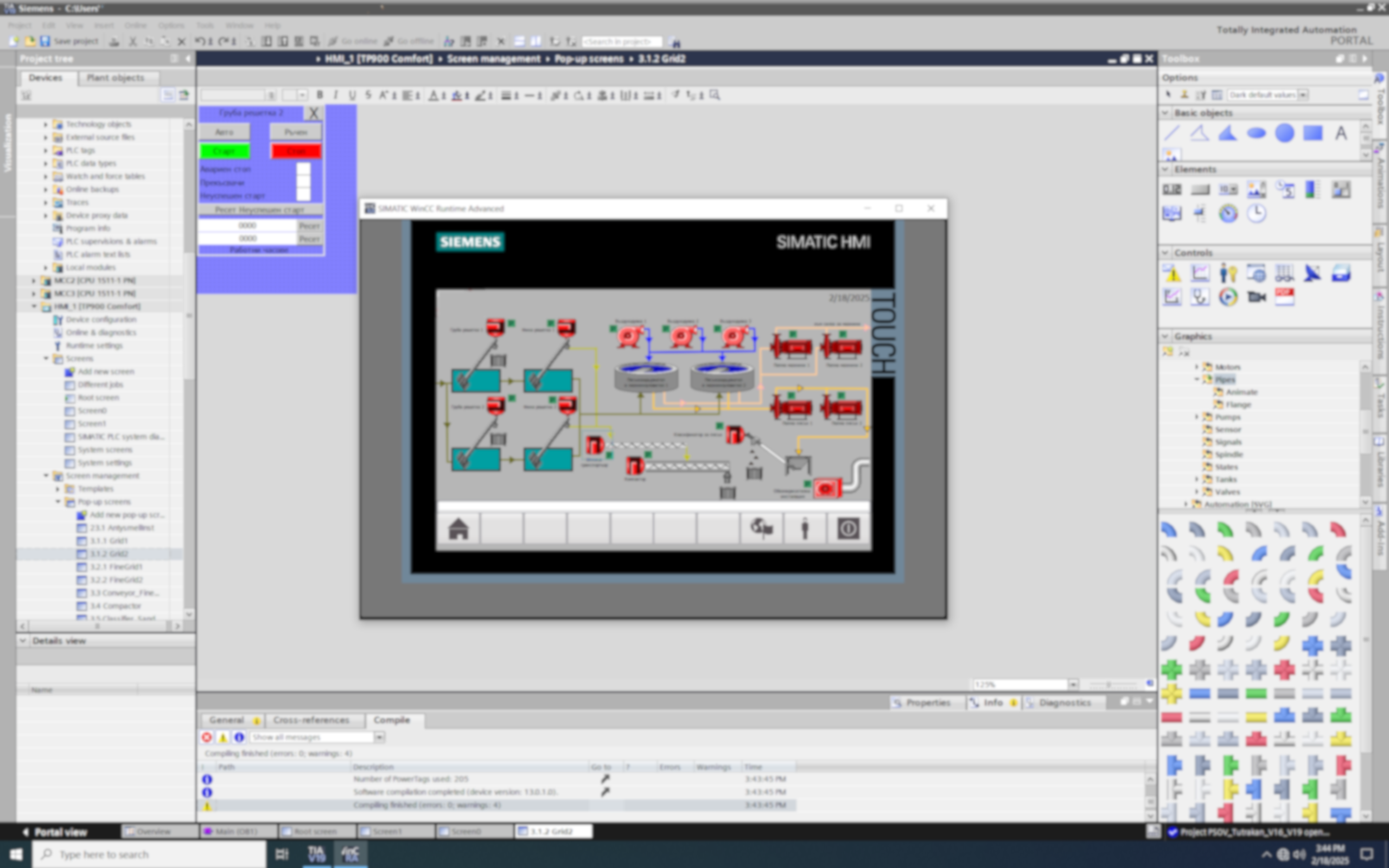
Task: Open the Options menu
Action: pos(171,25)
